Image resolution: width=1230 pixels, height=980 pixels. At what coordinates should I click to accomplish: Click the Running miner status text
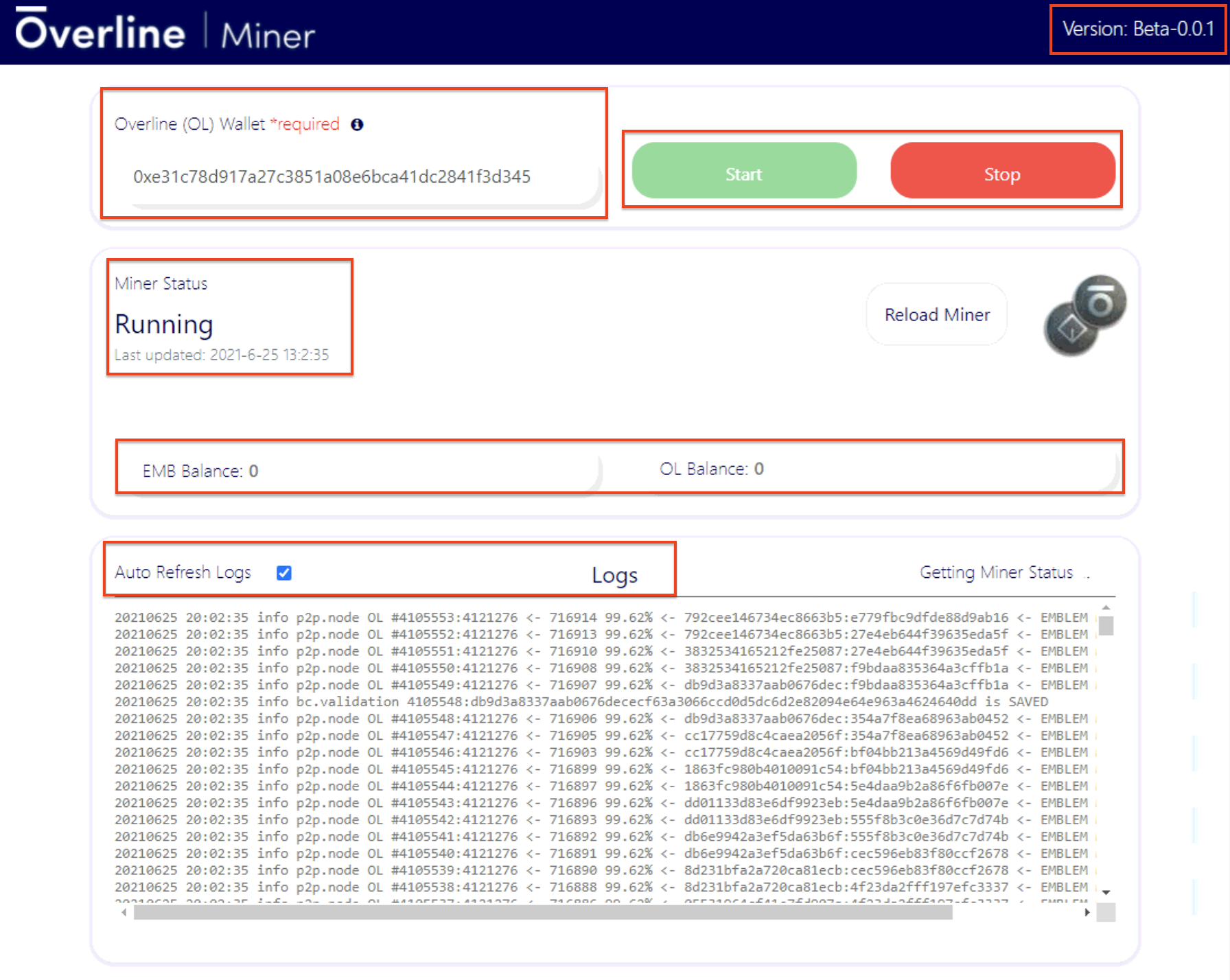(x=164, y=325)
